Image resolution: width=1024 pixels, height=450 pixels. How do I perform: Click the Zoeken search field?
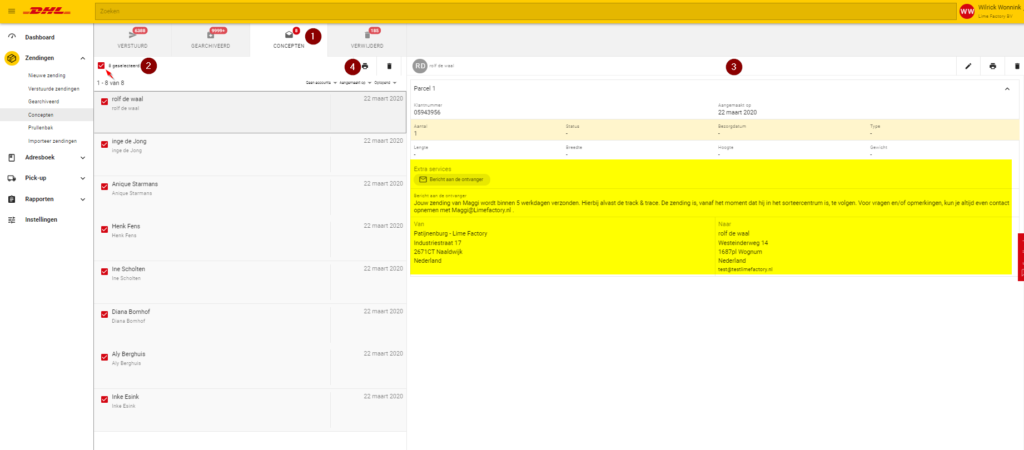(x=500, y=11)
